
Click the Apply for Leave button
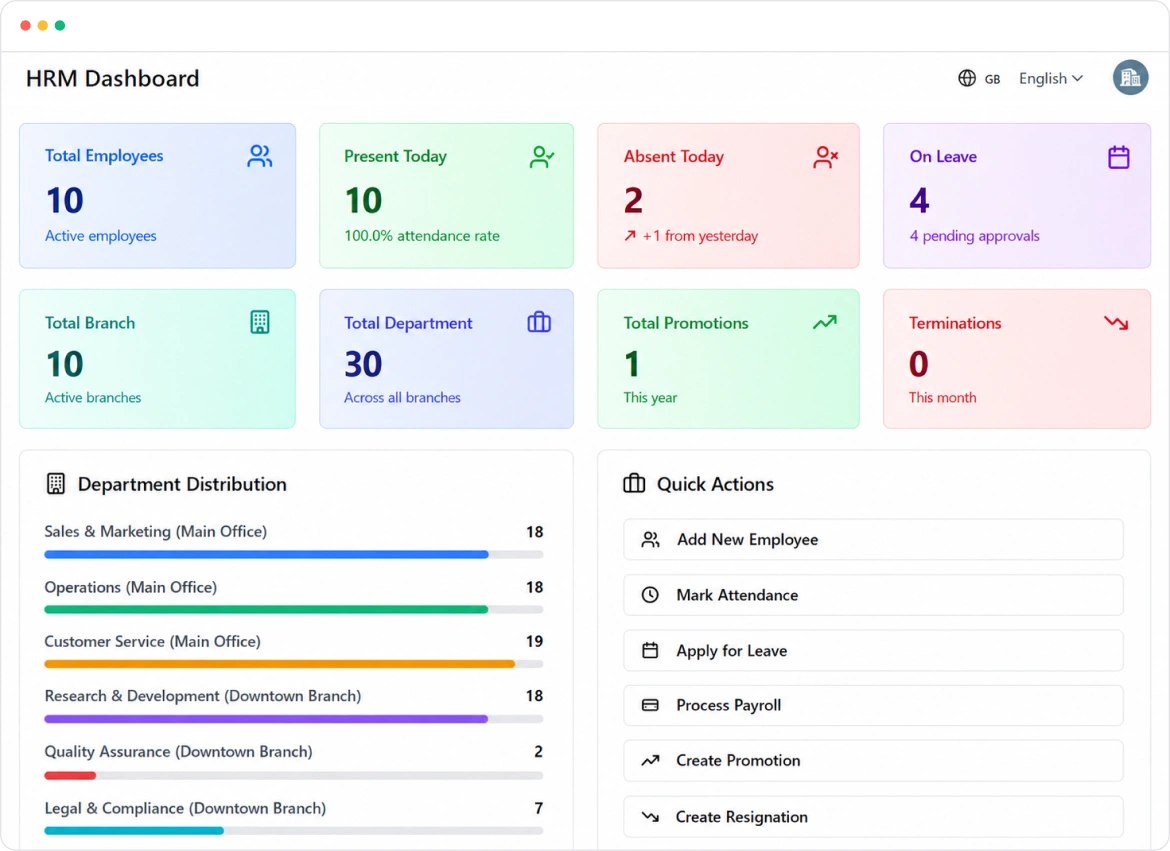click(x=873, y=650)
